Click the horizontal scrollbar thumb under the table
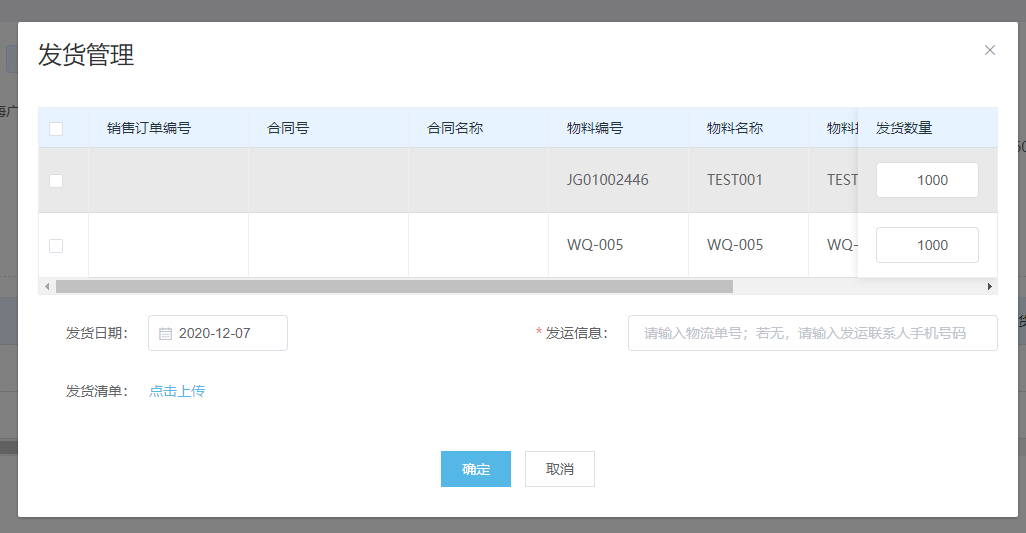Image resolution: width=1026 pixels, height=533 pixels. [x=394, y=286]
